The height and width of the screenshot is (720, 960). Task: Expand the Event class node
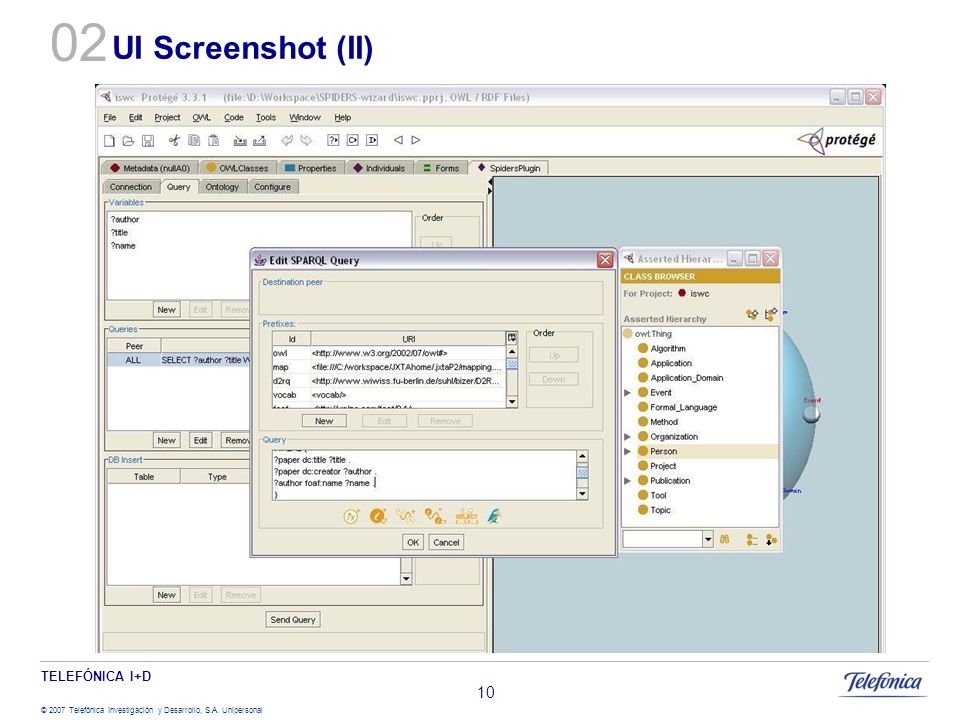click(x=627, y=392)
